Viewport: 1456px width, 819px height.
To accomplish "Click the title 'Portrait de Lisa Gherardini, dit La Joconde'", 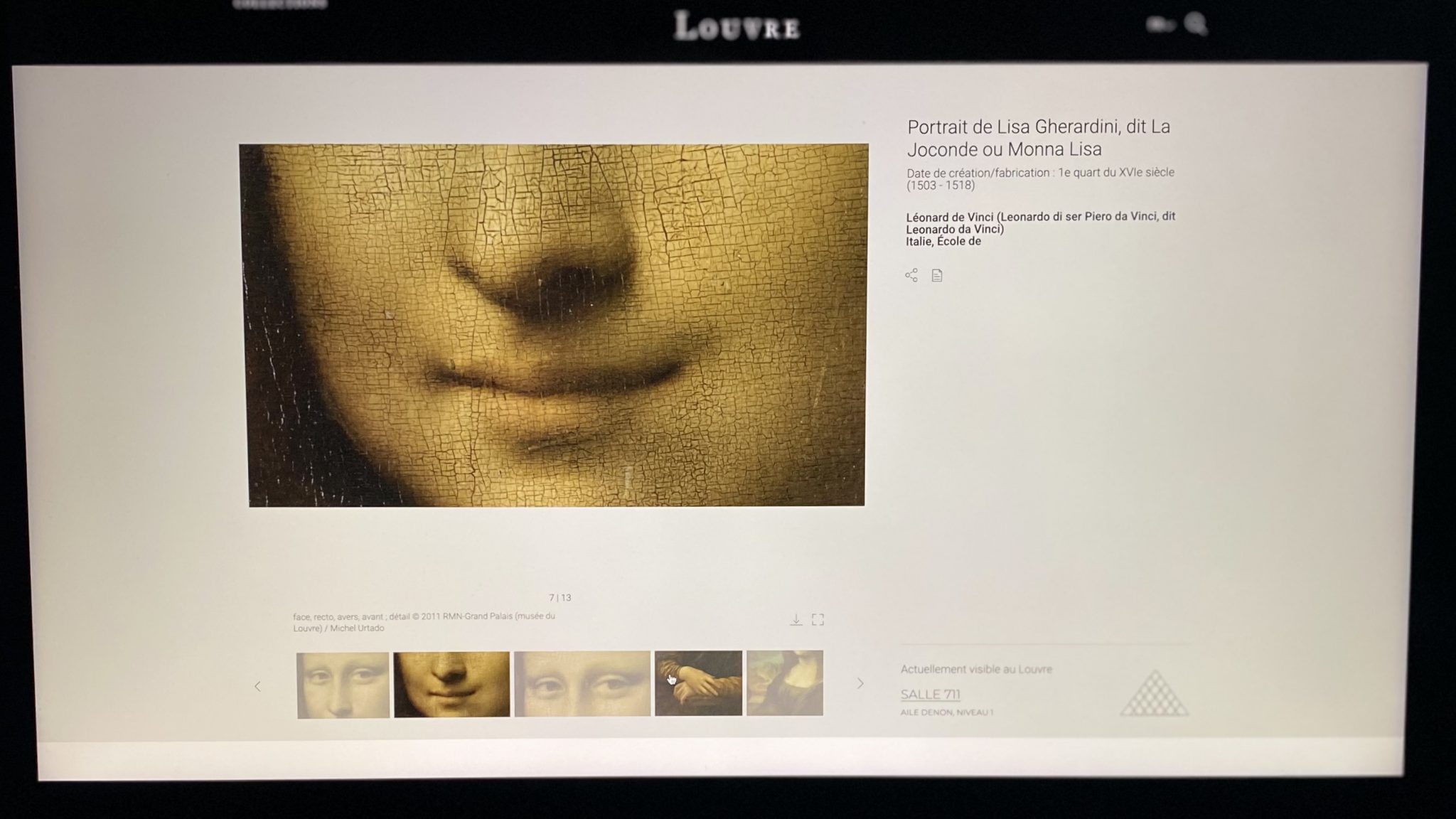I will (x=1039, y=138).
